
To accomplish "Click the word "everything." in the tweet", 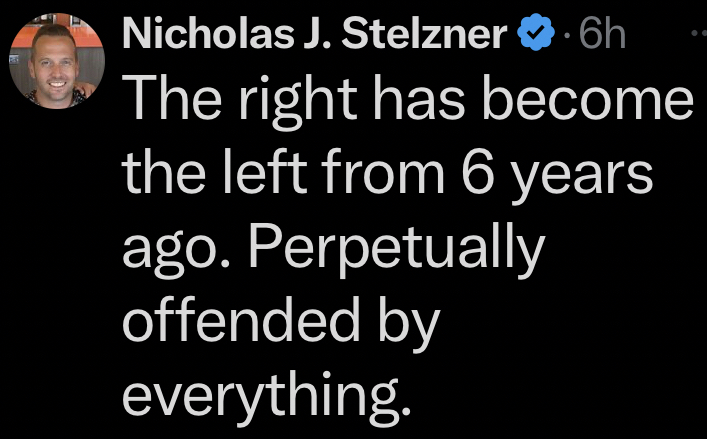I will point(266,397).
